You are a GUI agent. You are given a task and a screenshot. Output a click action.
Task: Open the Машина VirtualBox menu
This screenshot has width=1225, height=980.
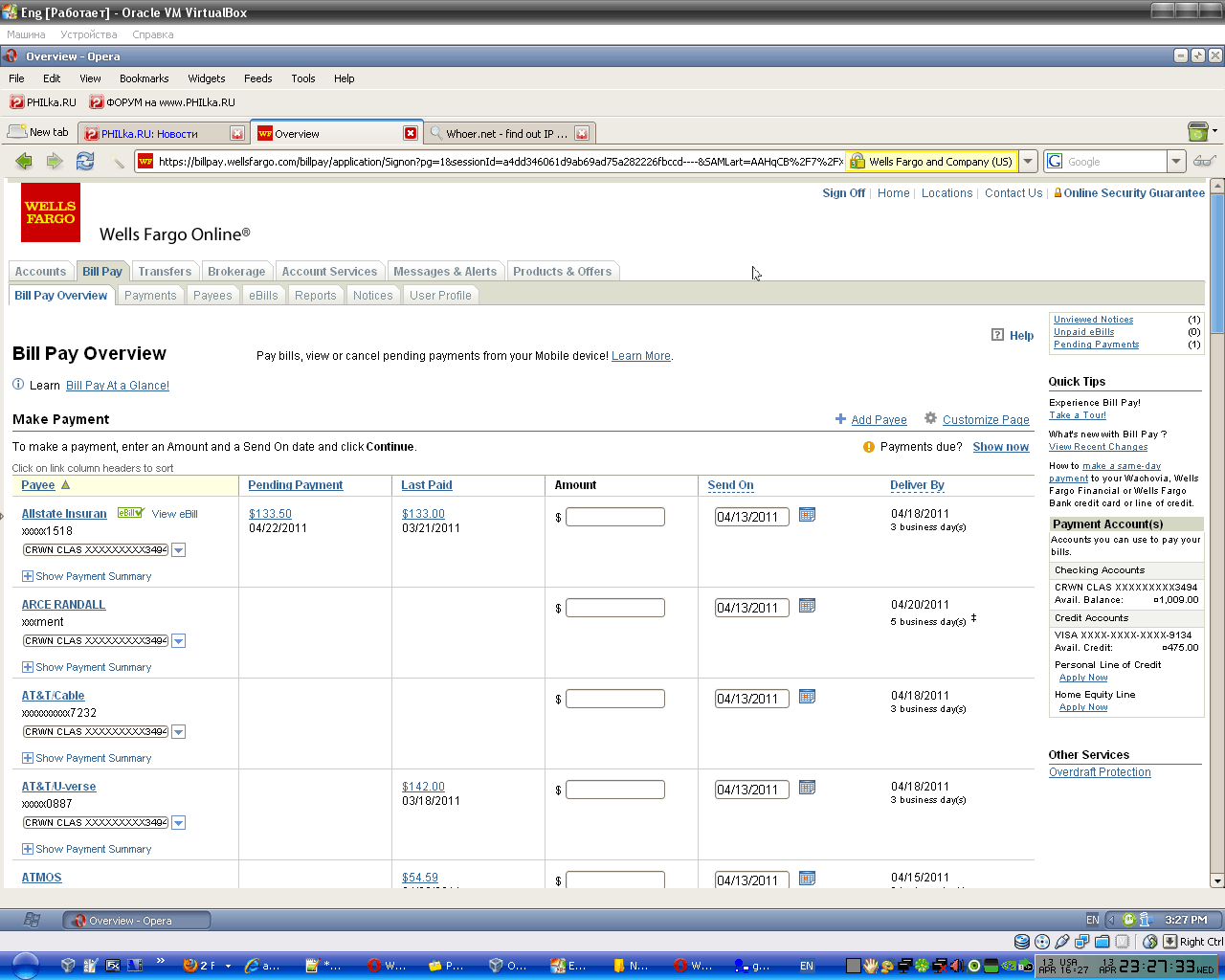[26, 34]
